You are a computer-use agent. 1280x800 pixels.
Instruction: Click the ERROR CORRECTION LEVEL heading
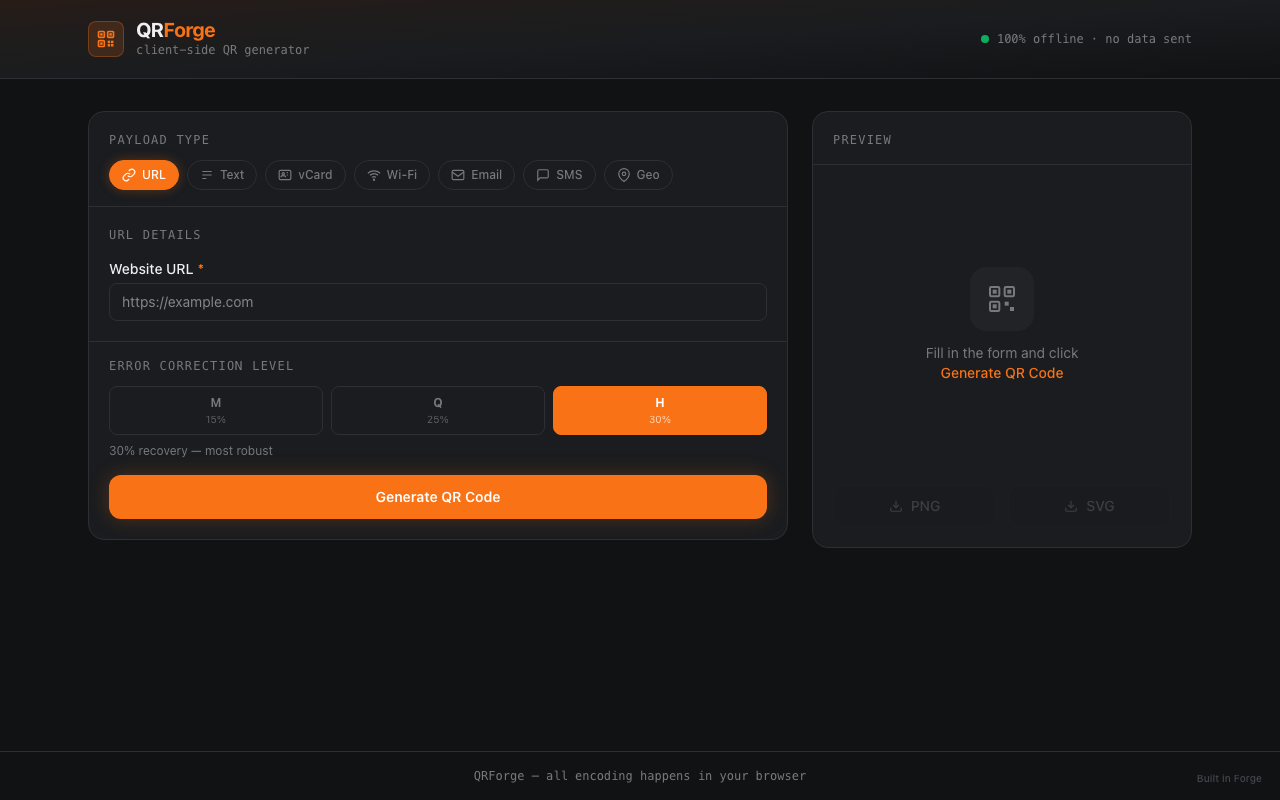[202, 366]
